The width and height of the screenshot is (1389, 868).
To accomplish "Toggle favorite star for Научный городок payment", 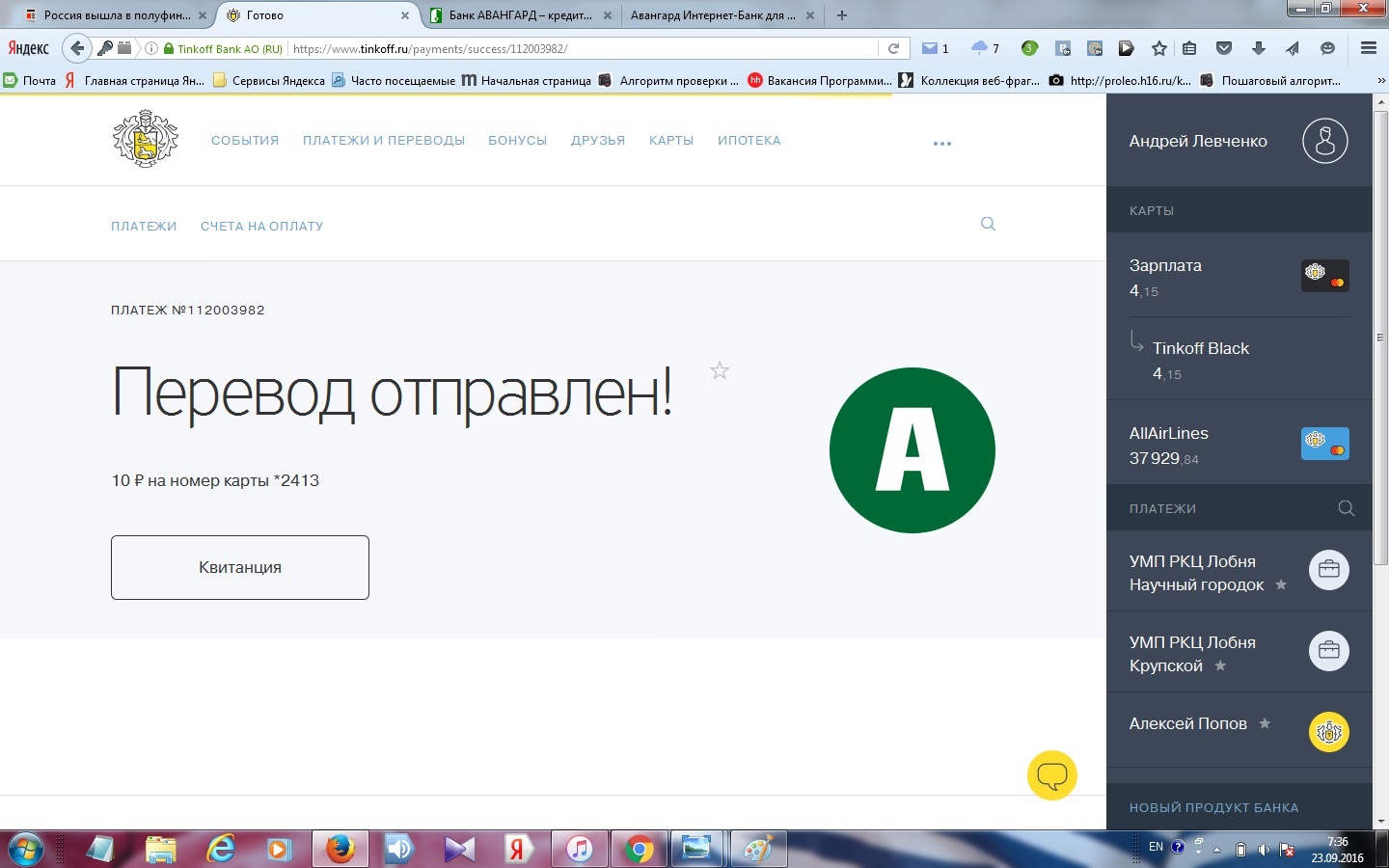I will pyautogui.click(x=1281, y=584).
